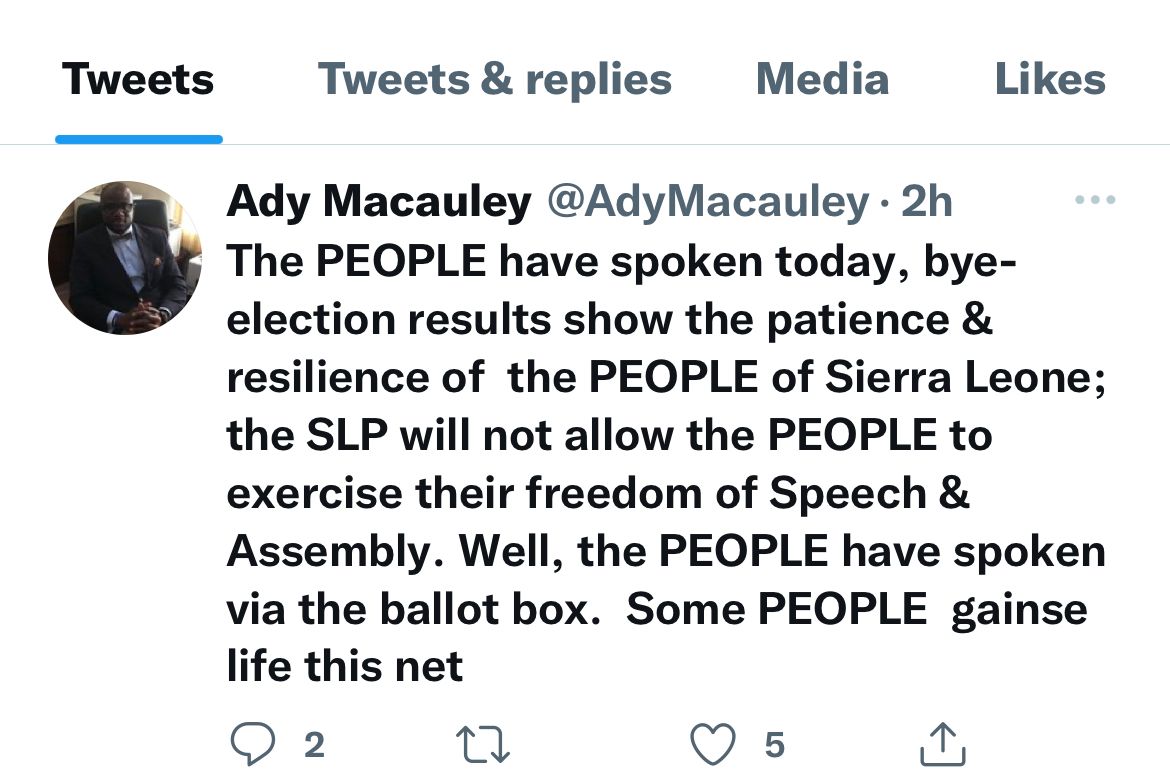Go to the Likes tab
The height and width of the screenshot is (771, 1170).
(x=1050, y=79)
